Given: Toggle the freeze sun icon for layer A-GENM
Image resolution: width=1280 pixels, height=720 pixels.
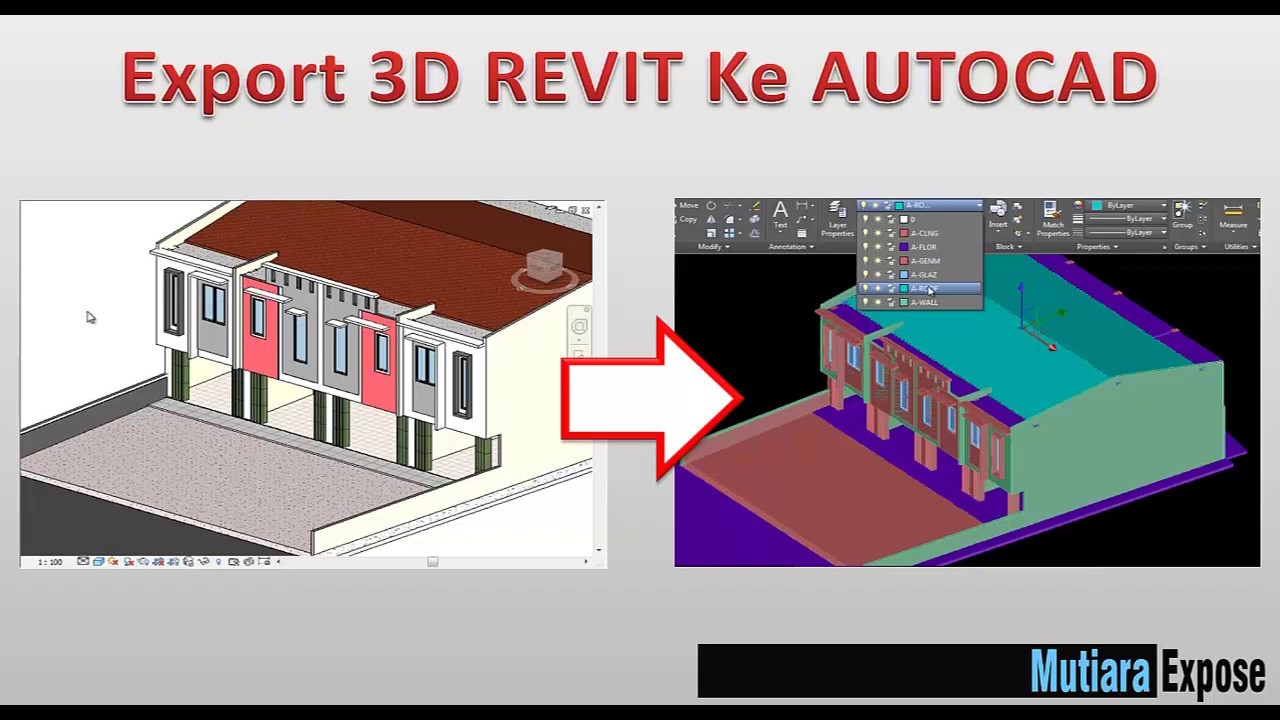Looking at the screenshot, I should pyautogui.click(x=878, y=261).
